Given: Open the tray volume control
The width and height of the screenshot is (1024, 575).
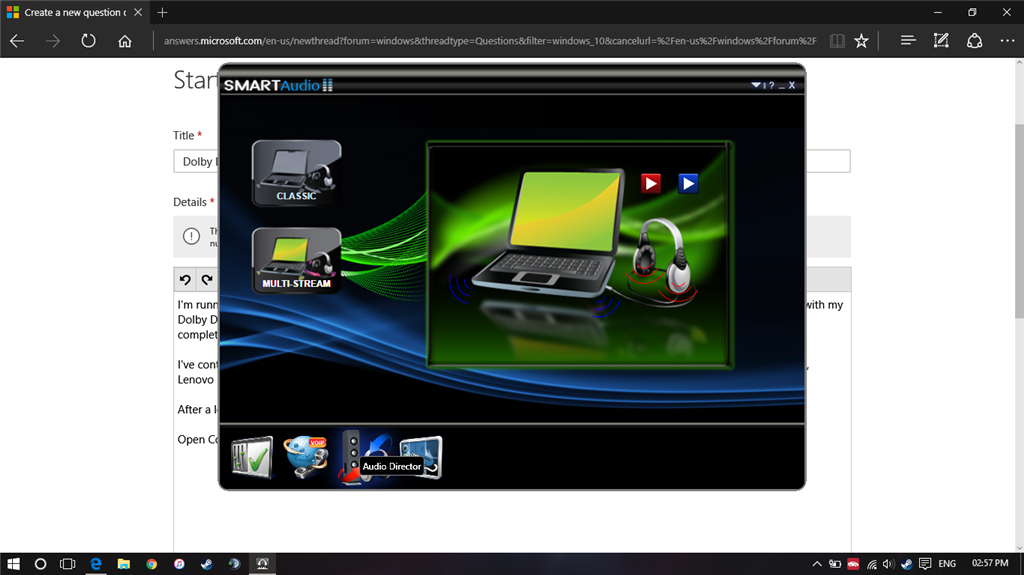Looking at the screenshot, I should tap(888, 564).
